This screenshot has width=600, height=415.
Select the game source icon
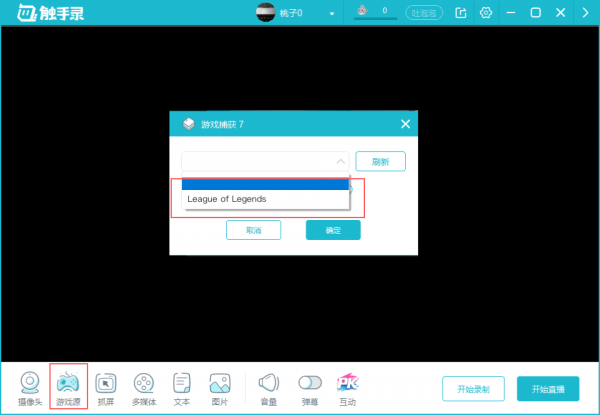coord(69,385)
